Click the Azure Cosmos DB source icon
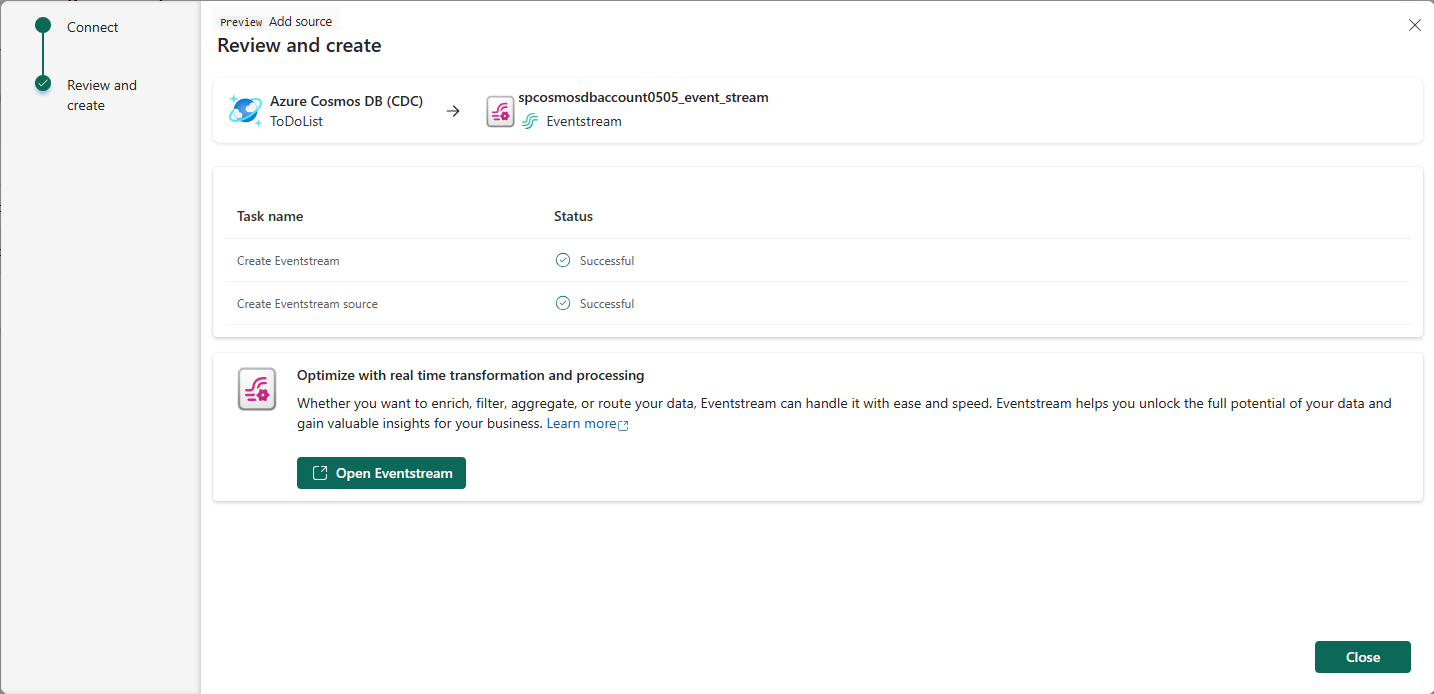Image resolution: width=1434 pixels, height=694 pixels. click(x=245, y=111)
